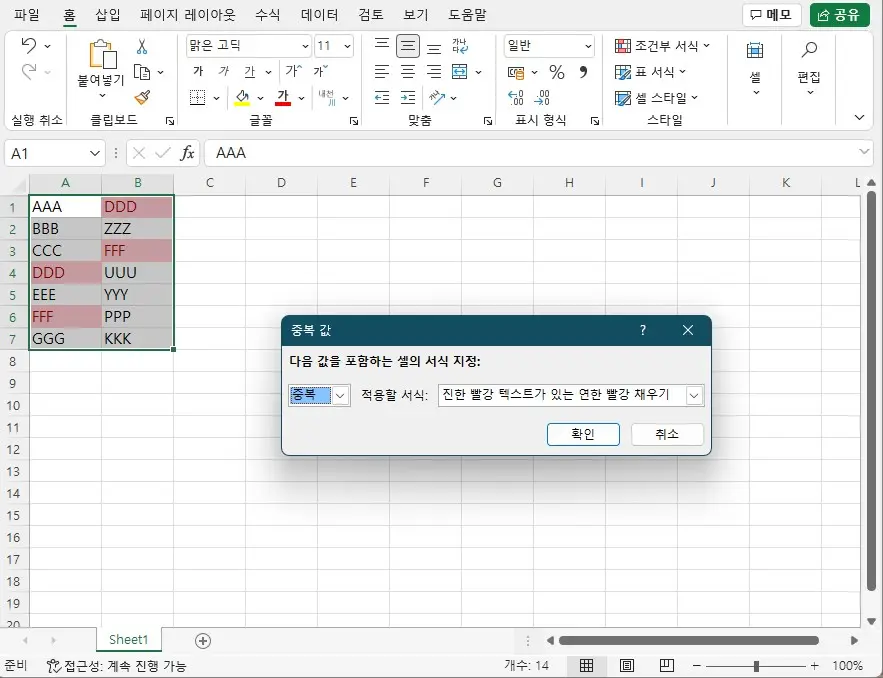Apply Percent number style

[557, 72]
